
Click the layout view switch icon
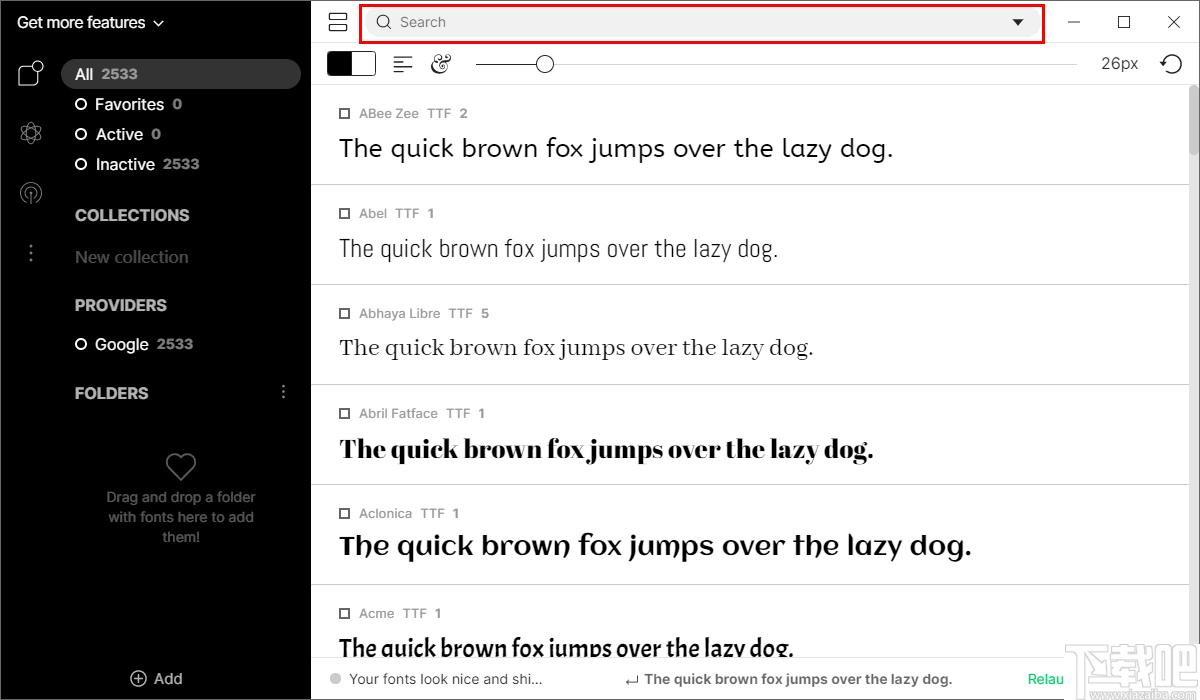[x=338, y=22]
